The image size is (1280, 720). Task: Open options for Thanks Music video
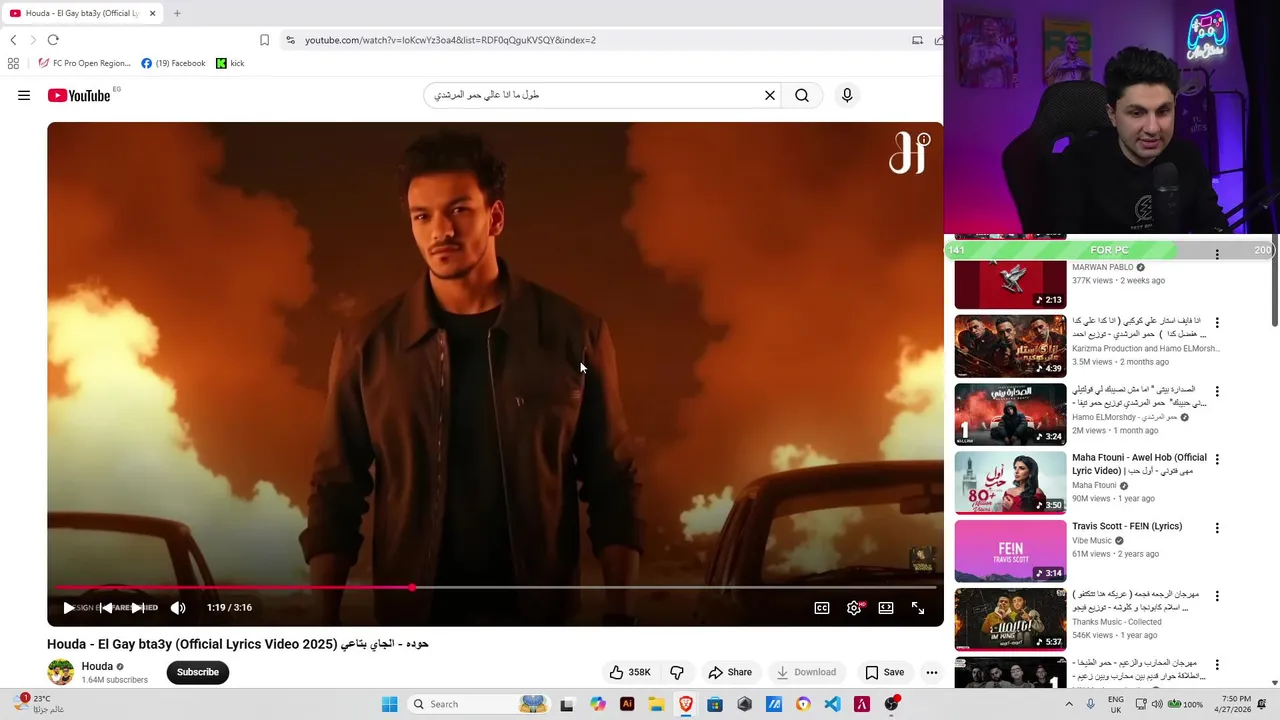point(1217,596)
